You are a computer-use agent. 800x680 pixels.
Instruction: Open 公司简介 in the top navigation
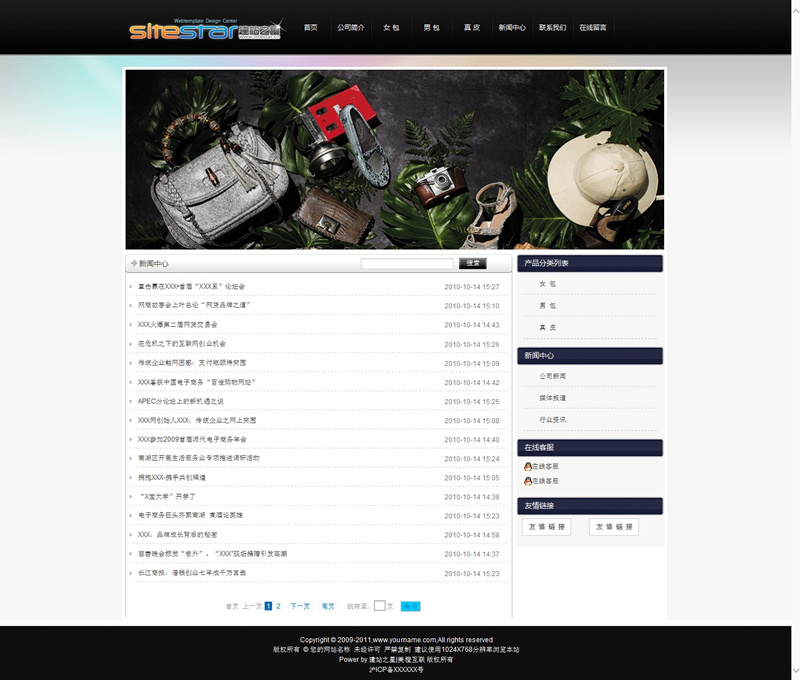click(x=351, y=28)
